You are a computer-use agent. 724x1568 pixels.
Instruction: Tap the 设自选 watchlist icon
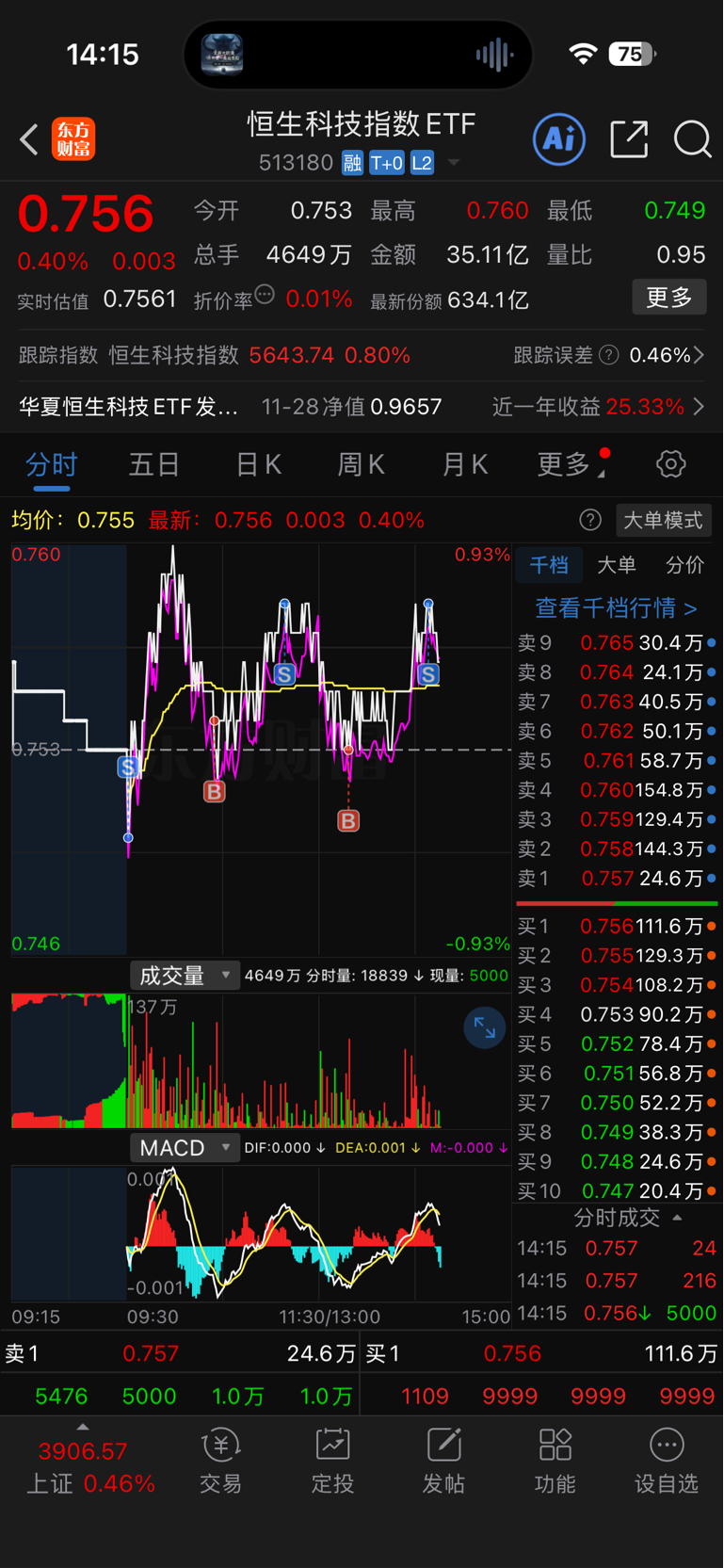(667, 1462)
